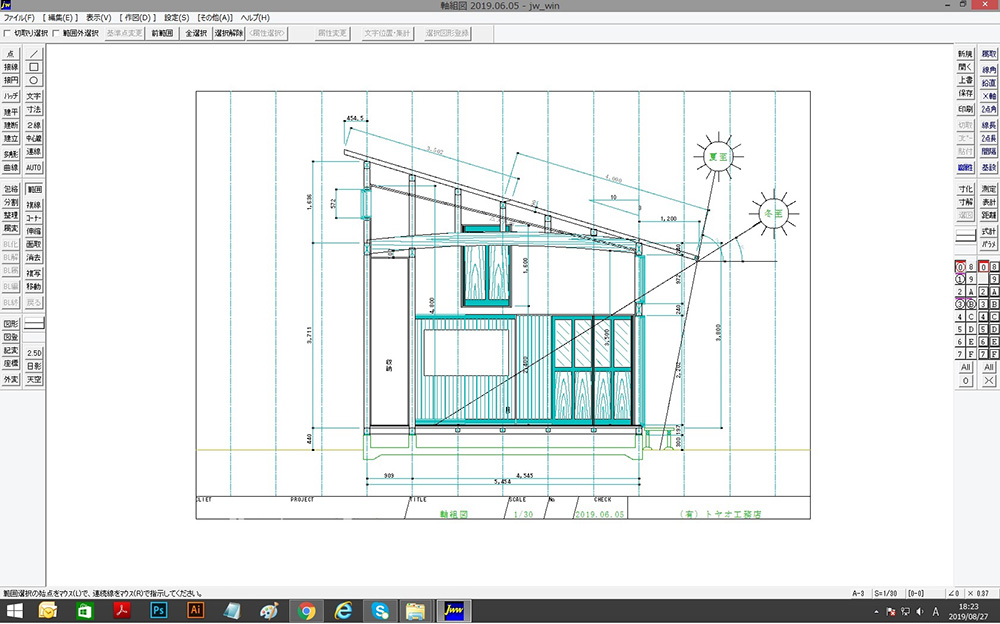Toggle the 範囲外選択 checkbox
The image size is (1000, 624).
[x=56, y=33]
